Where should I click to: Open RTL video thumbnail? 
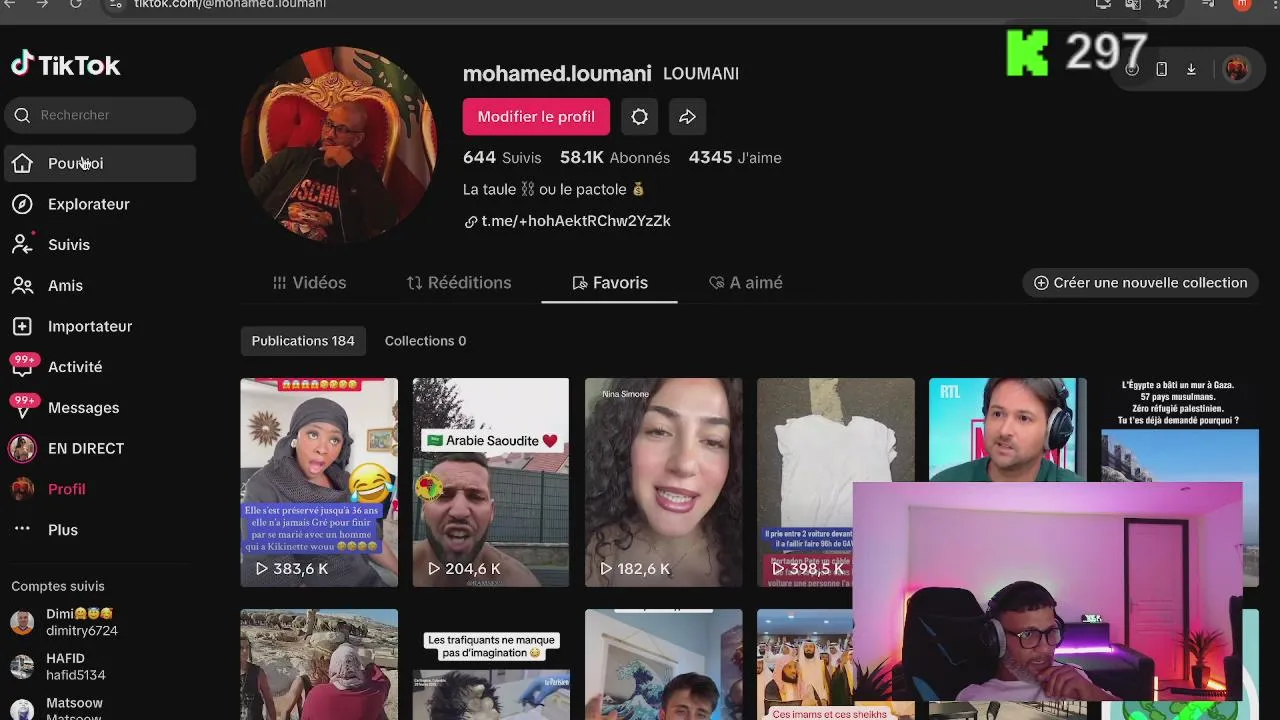(1008, 430)
